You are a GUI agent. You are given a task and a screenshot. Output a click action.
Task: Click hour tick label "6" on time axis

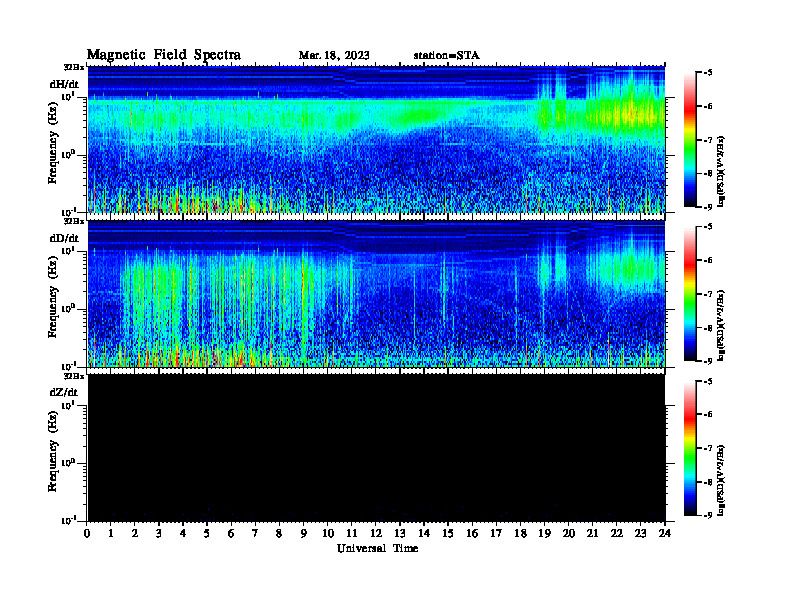click(231, 534)
